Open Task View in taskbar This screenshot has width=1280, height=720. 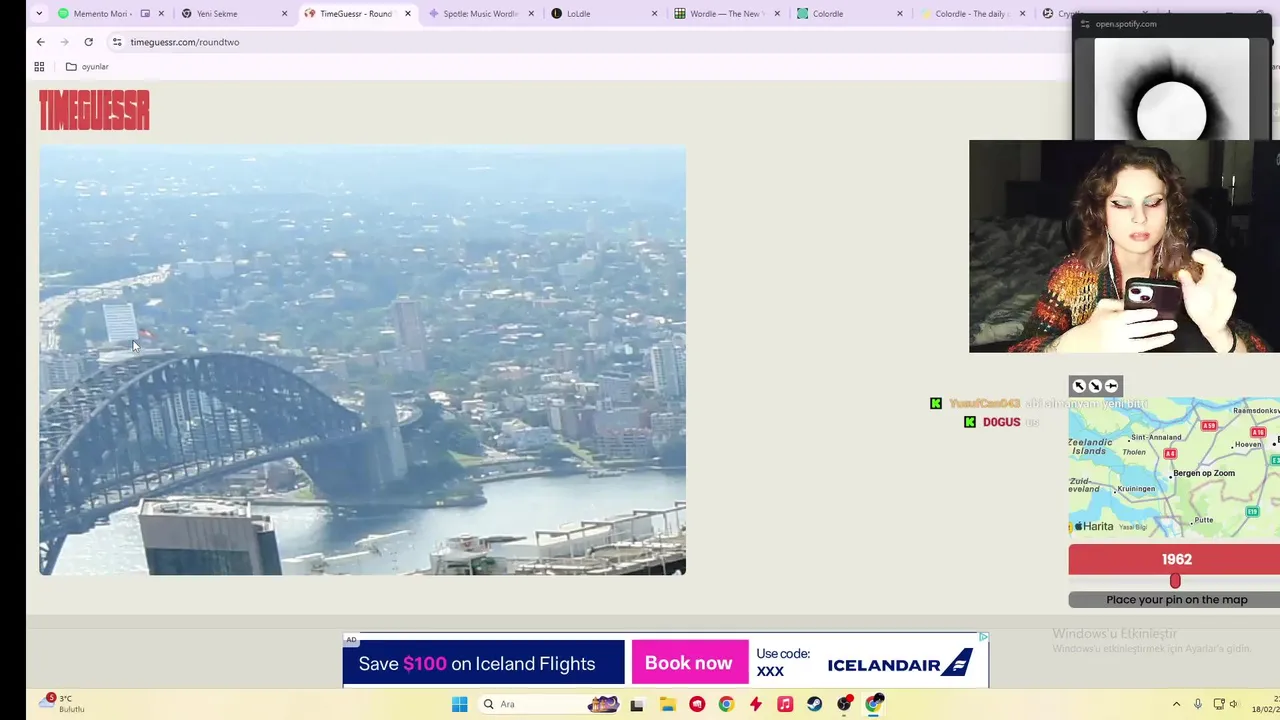tap(637, 704)
